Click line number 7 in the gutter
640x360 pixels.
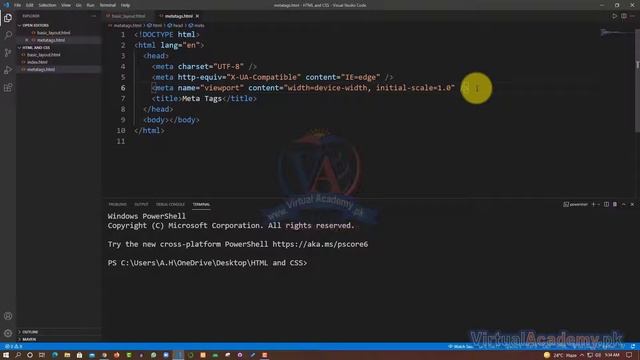click(123, 98)
